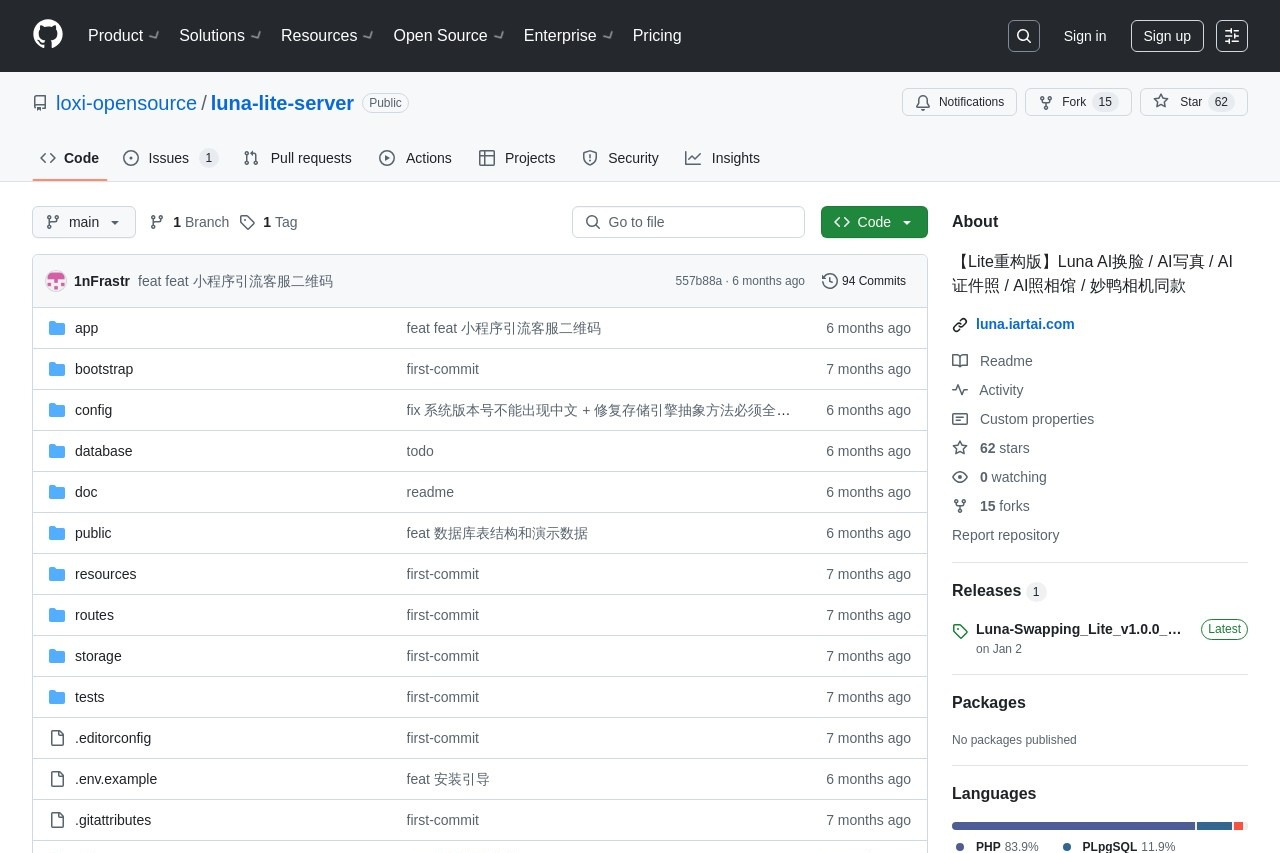
Task: Click the link icon beside luna.iartai.com
Action: tap(960, 325)
